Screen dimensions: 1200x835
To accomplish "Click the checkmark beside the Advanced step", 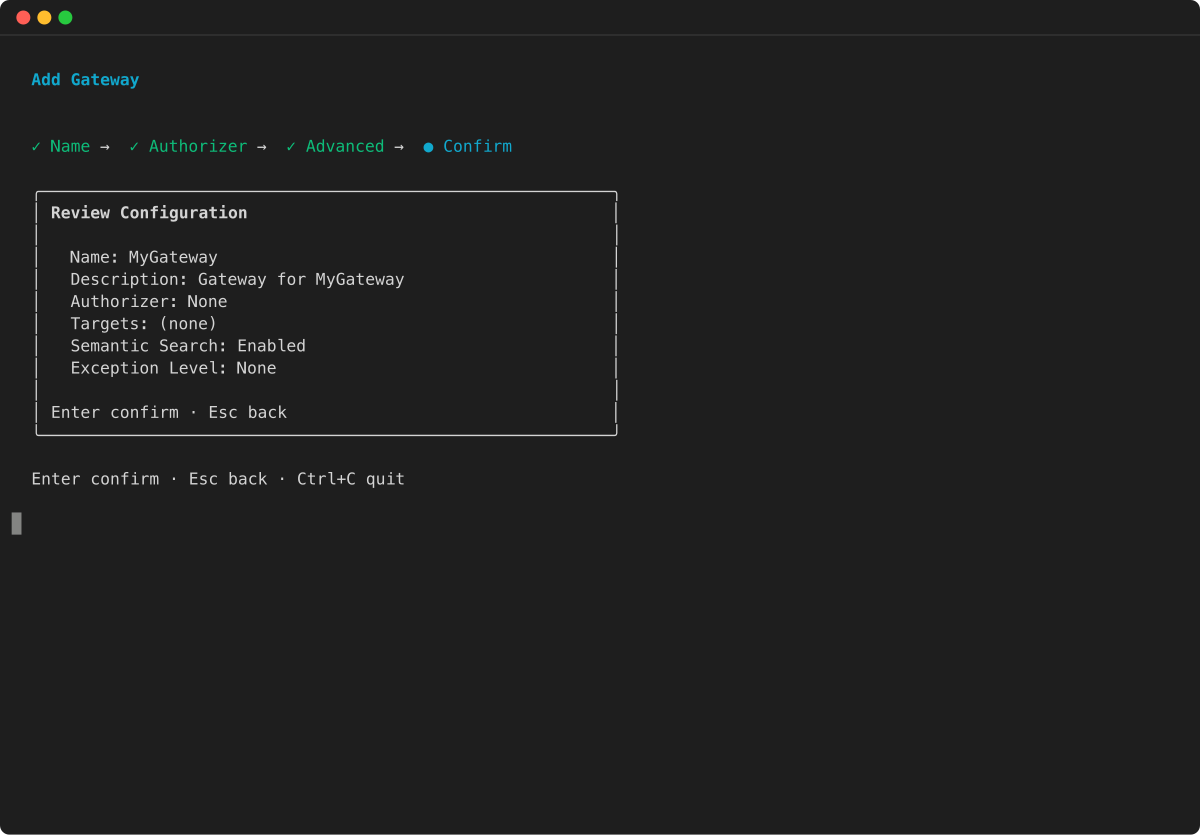I will [289, 146].
